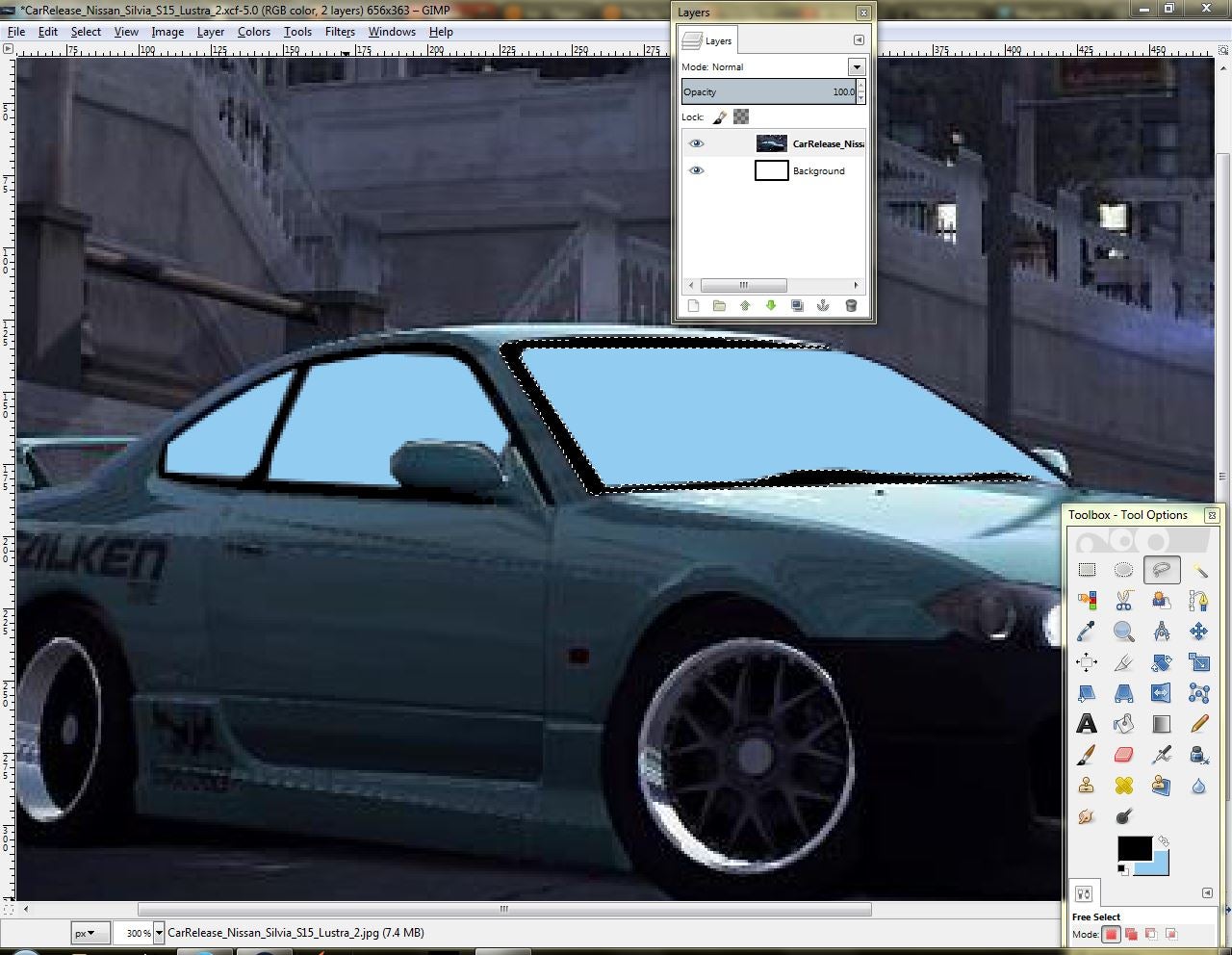Select the Color Picker eyedropper tool
This screenshot has width=1232, height=955.
tap(1087, 632)
